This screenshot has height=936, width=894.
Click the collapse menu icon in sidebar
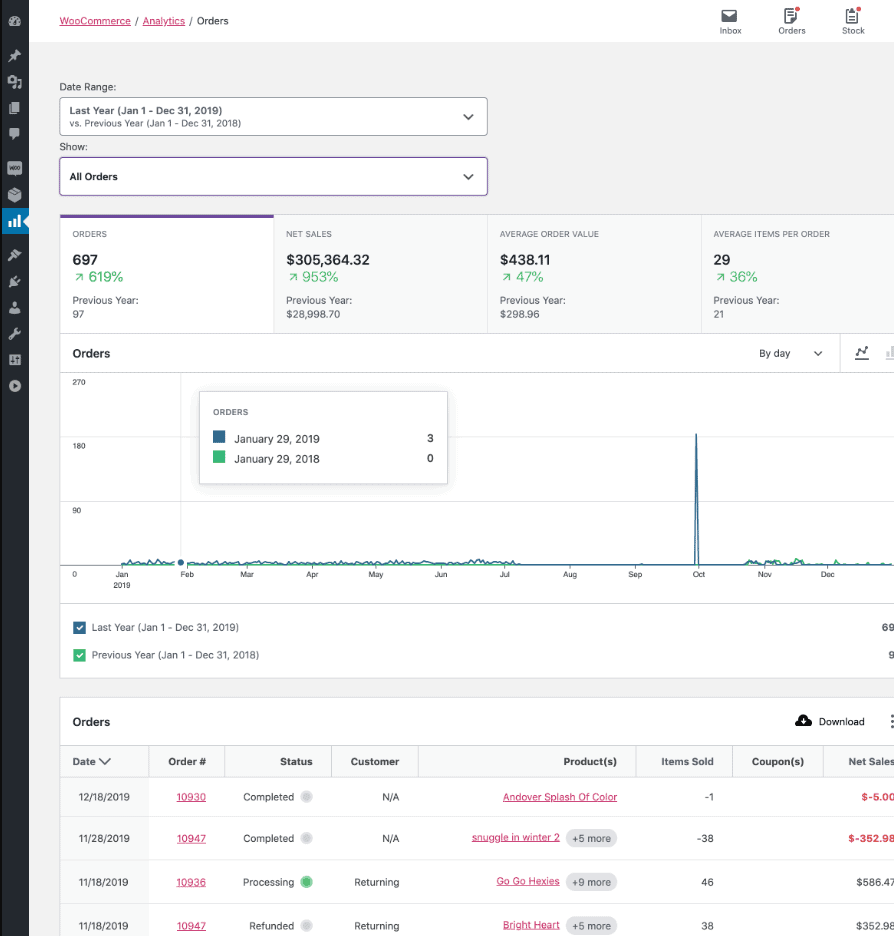(x=14, y=386)
